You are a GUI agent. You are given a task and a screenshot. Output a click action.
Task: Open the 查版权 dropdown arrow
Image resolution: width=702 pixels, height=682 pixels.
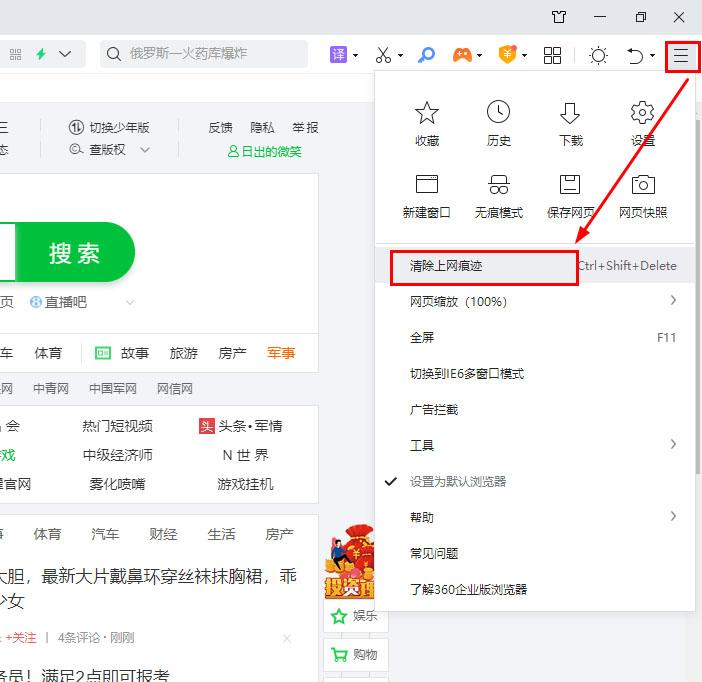(145, 150)
